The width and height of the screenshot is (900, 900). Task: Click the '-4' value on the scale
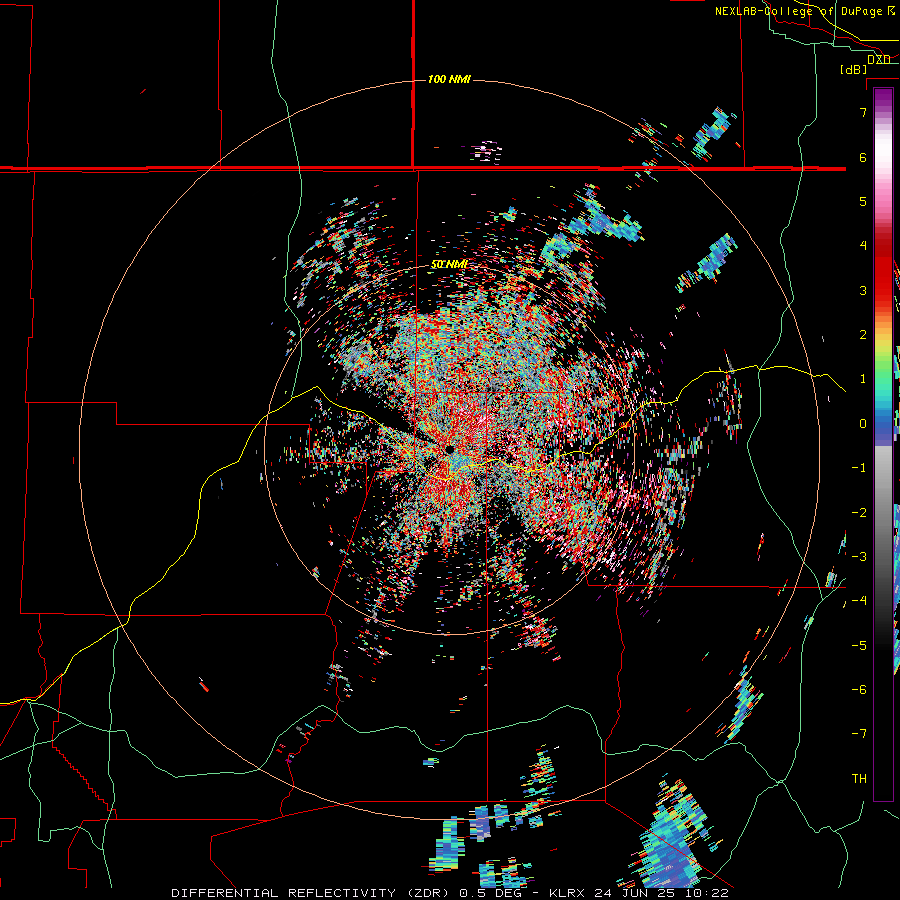(859, 600)
